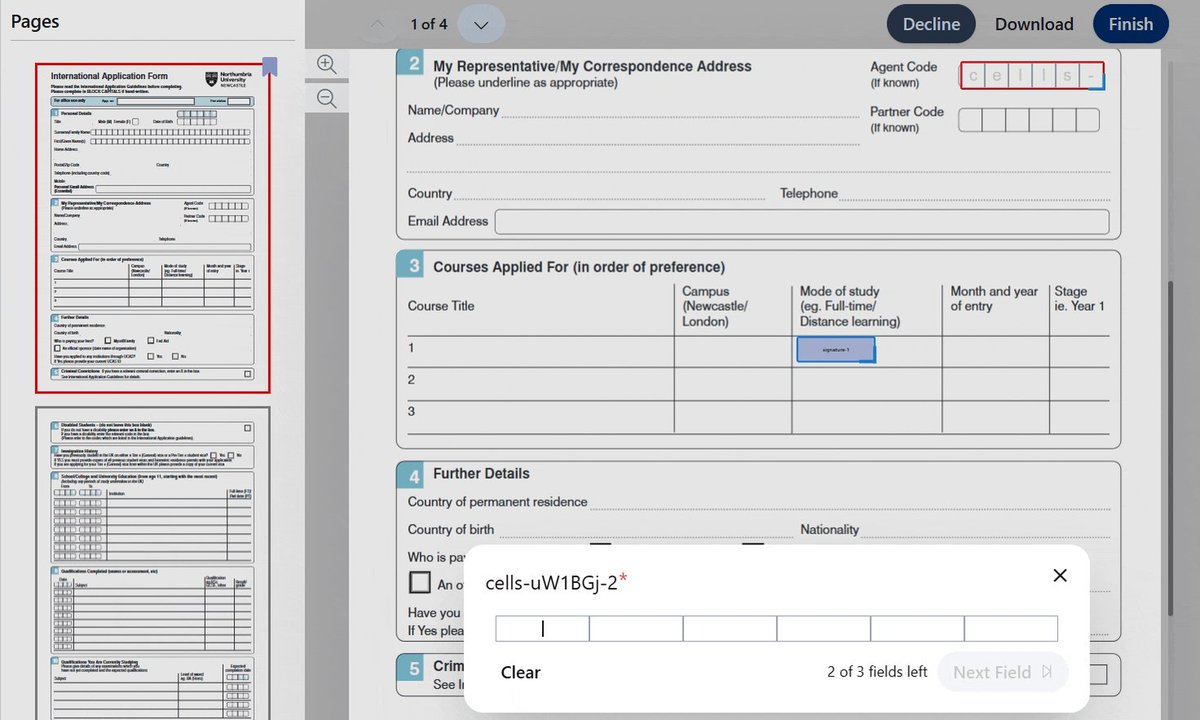Click the Partner Code cells boxes
This screenshot has height=720, width=1200.
click(1029, 120)
